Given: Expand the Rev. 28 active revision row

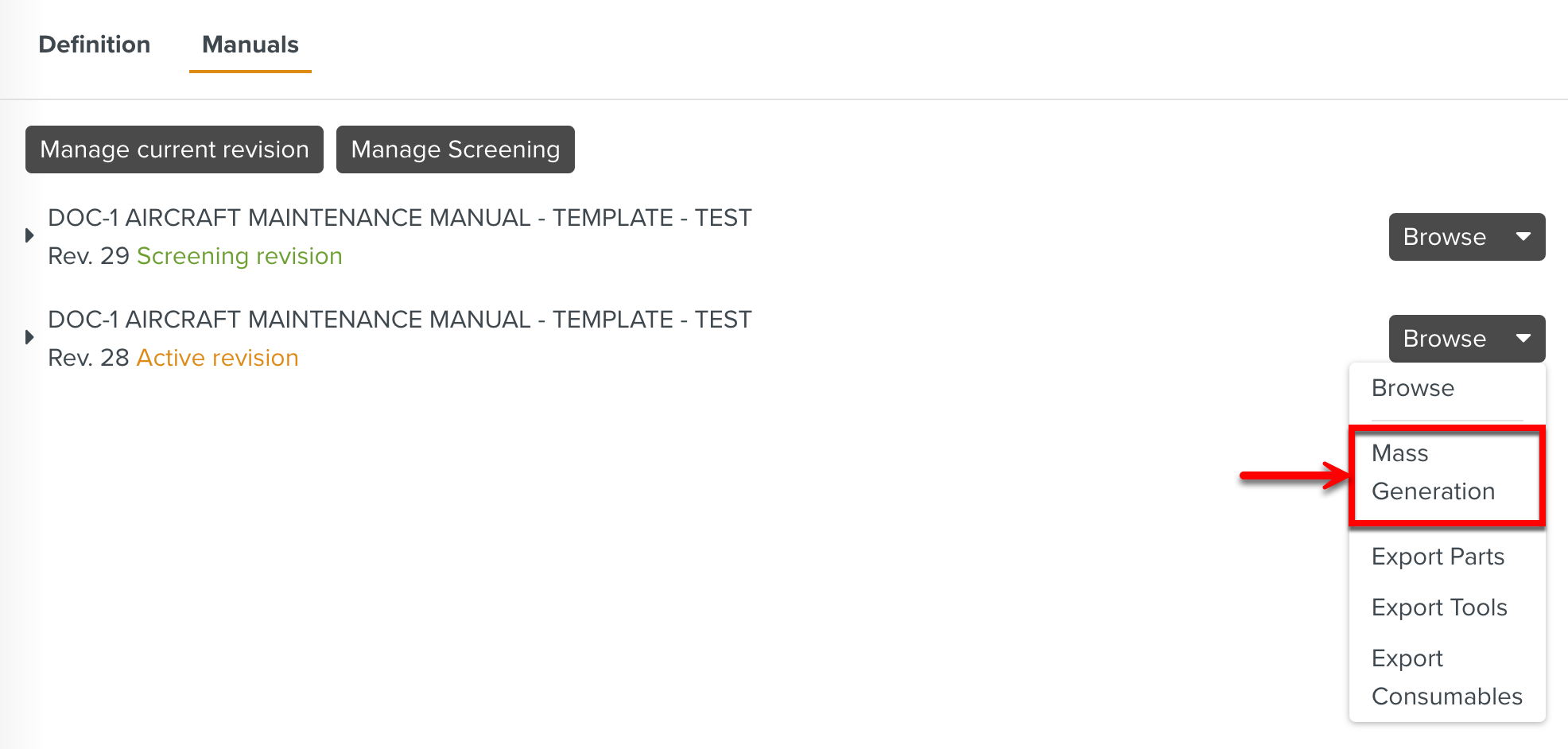Looking at the screenshot, I should (x=29, y=337).
